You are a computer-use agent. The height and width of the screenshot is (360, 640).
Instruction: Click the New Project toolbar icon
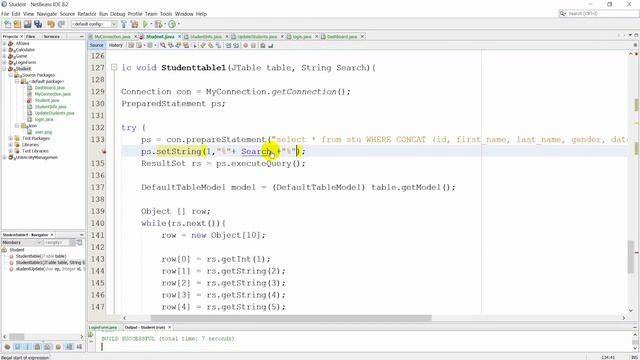point(18,24)
